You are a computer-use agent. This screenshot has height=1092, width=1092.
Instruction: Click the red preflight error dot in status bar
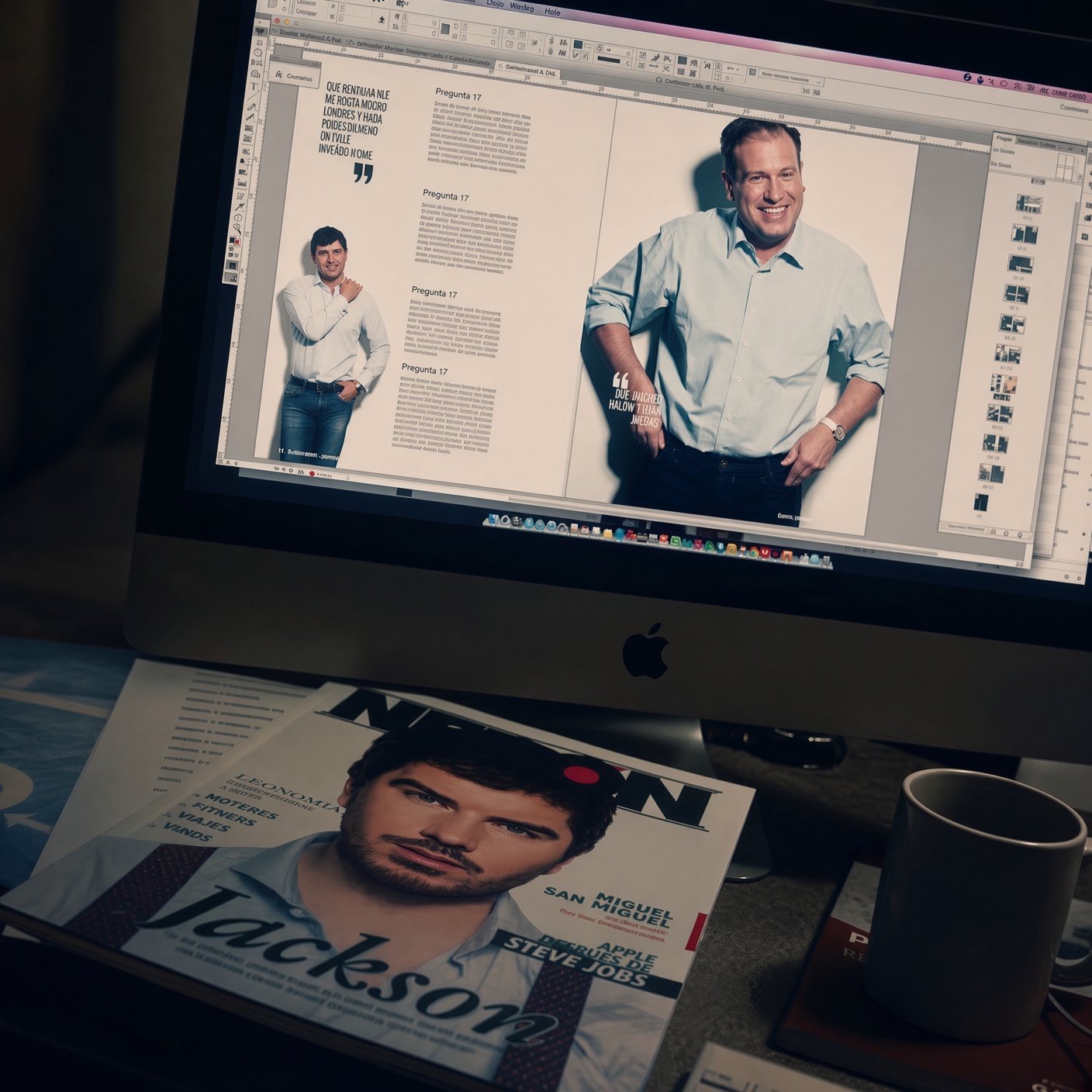(x=311, y=472)
